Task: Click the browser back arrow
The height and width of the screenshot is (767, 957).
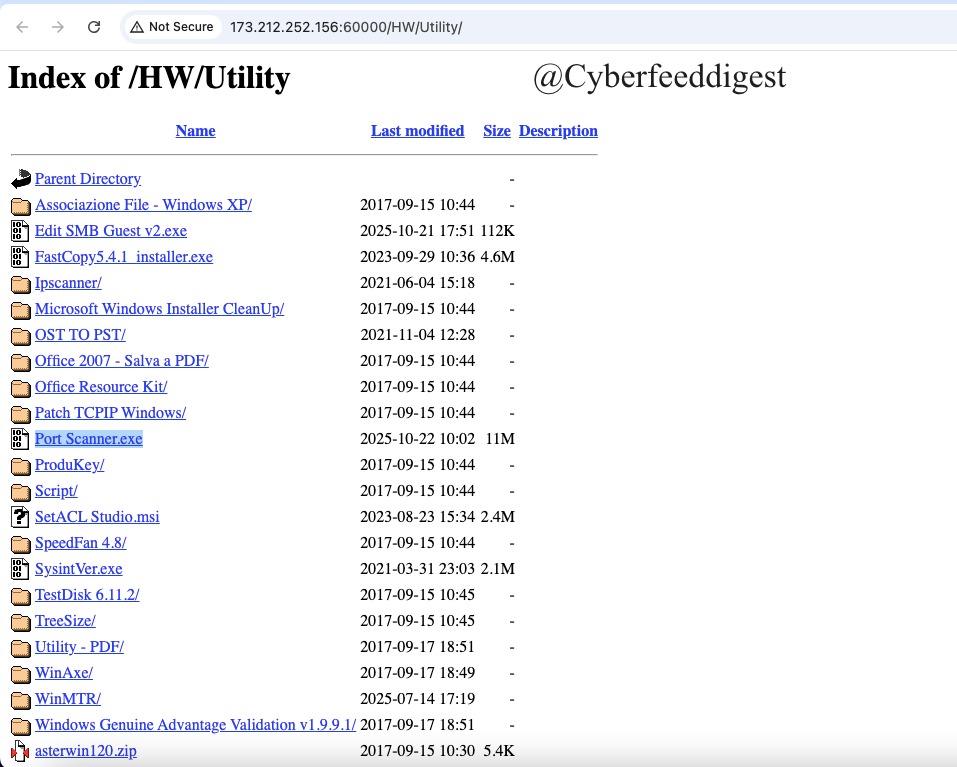Action: (21, 27)
